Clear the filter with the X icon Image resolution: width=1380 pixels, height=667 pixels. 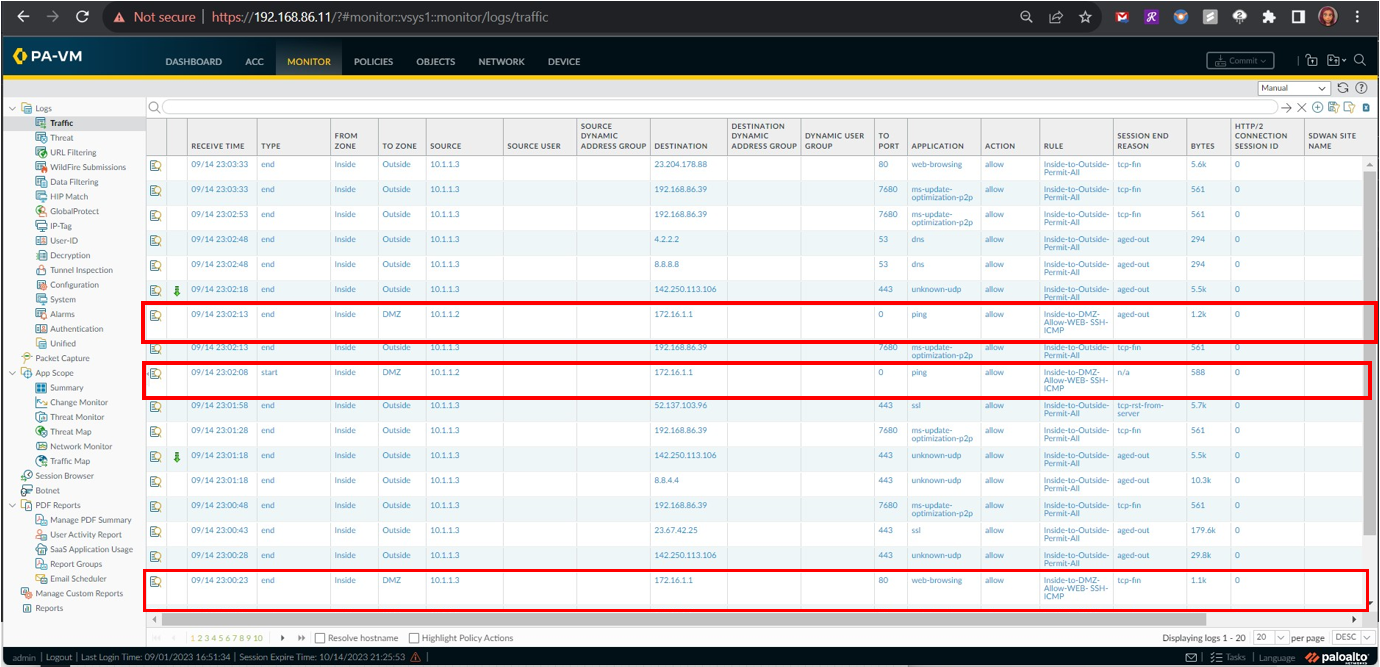pyautogui.click(x=1302, y=107)
